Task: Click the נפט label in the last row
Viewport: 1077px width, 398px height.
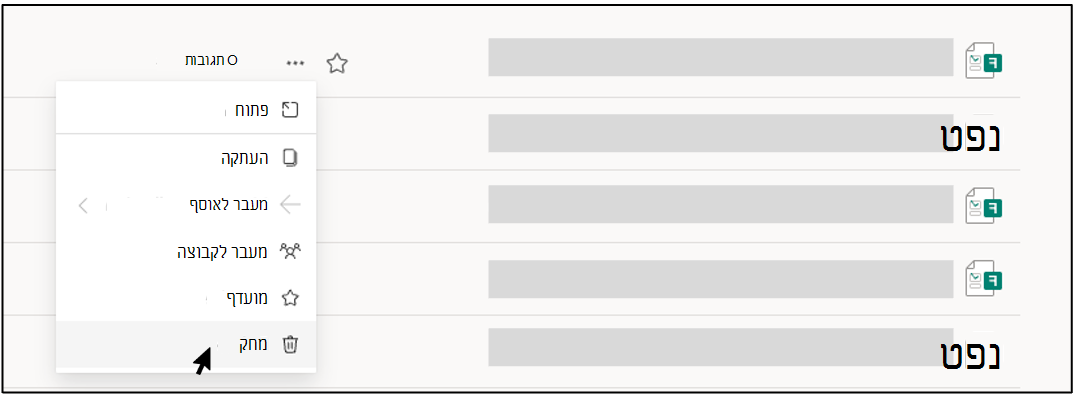Action: (971, 353)
